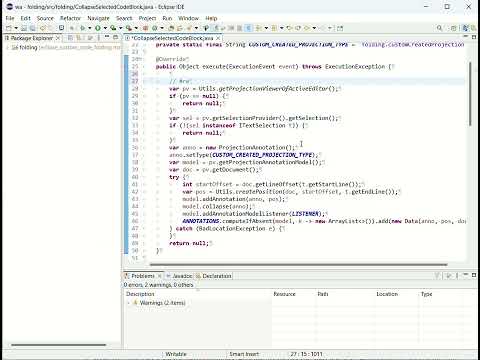Open the Project menu
Viewport: 480px width, 360px height.
[147, 18]
